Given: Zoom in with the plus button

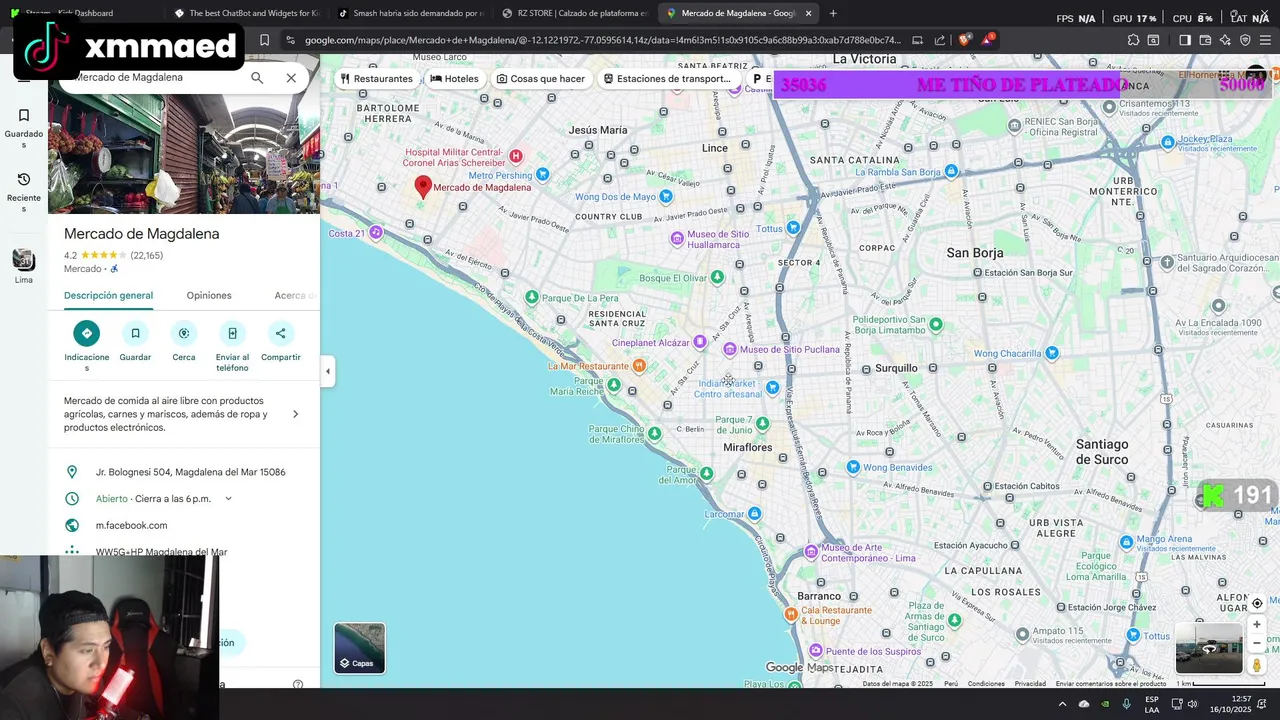Looking at the screenshot, I should 1257,624.
